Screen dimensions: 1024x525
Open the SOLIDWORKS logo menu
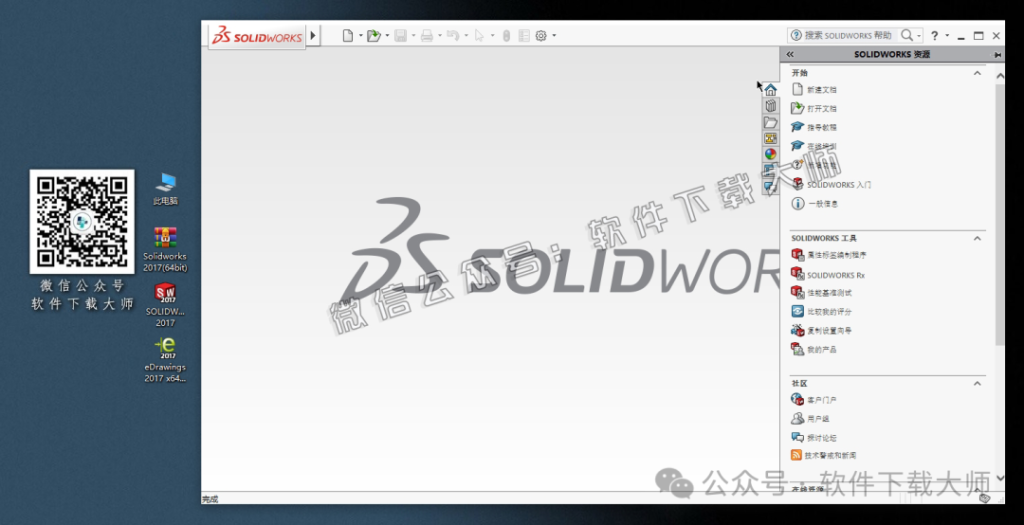[x=258, y=36]
